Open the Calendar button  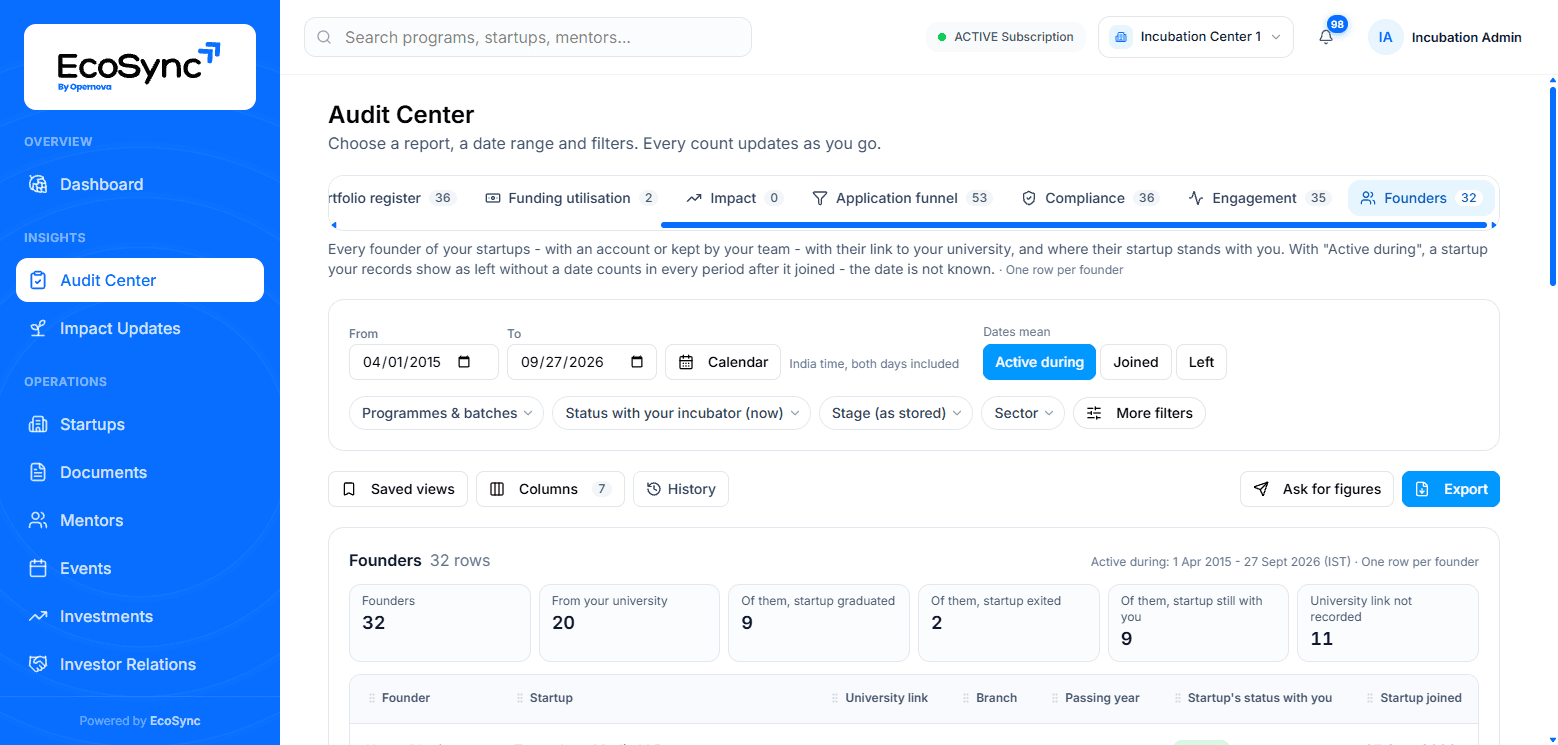point(723,362)
